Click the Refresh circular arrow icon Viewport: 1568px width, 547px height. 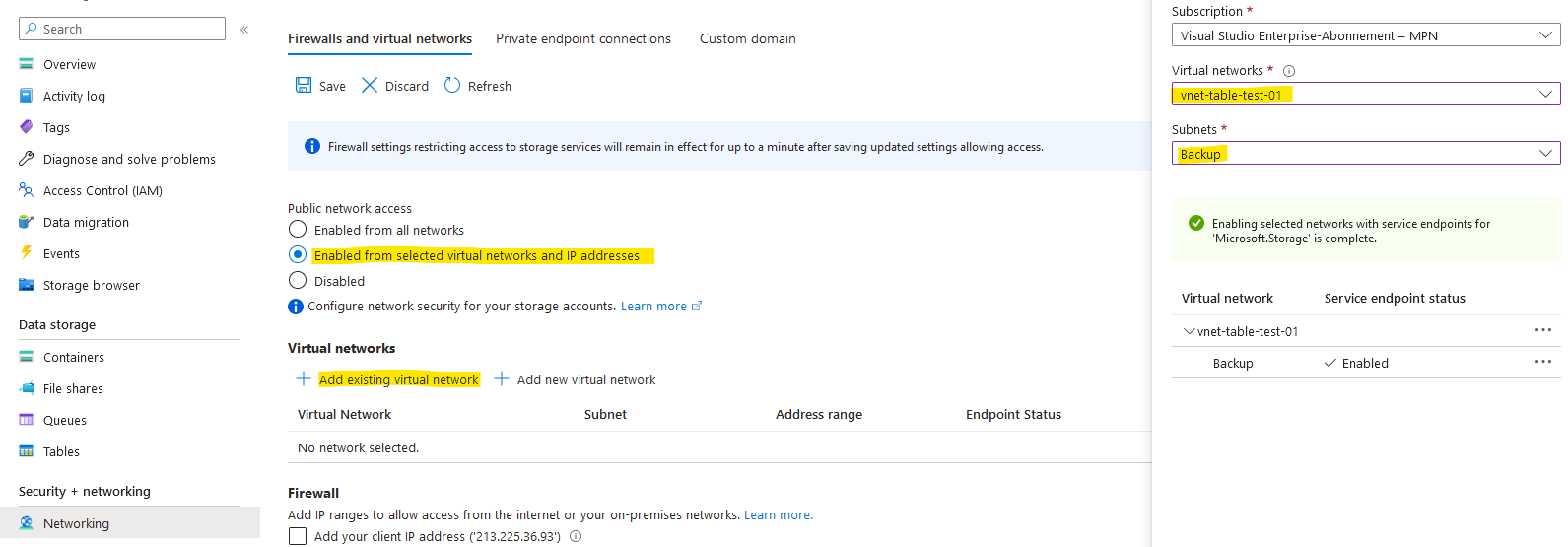452,86
